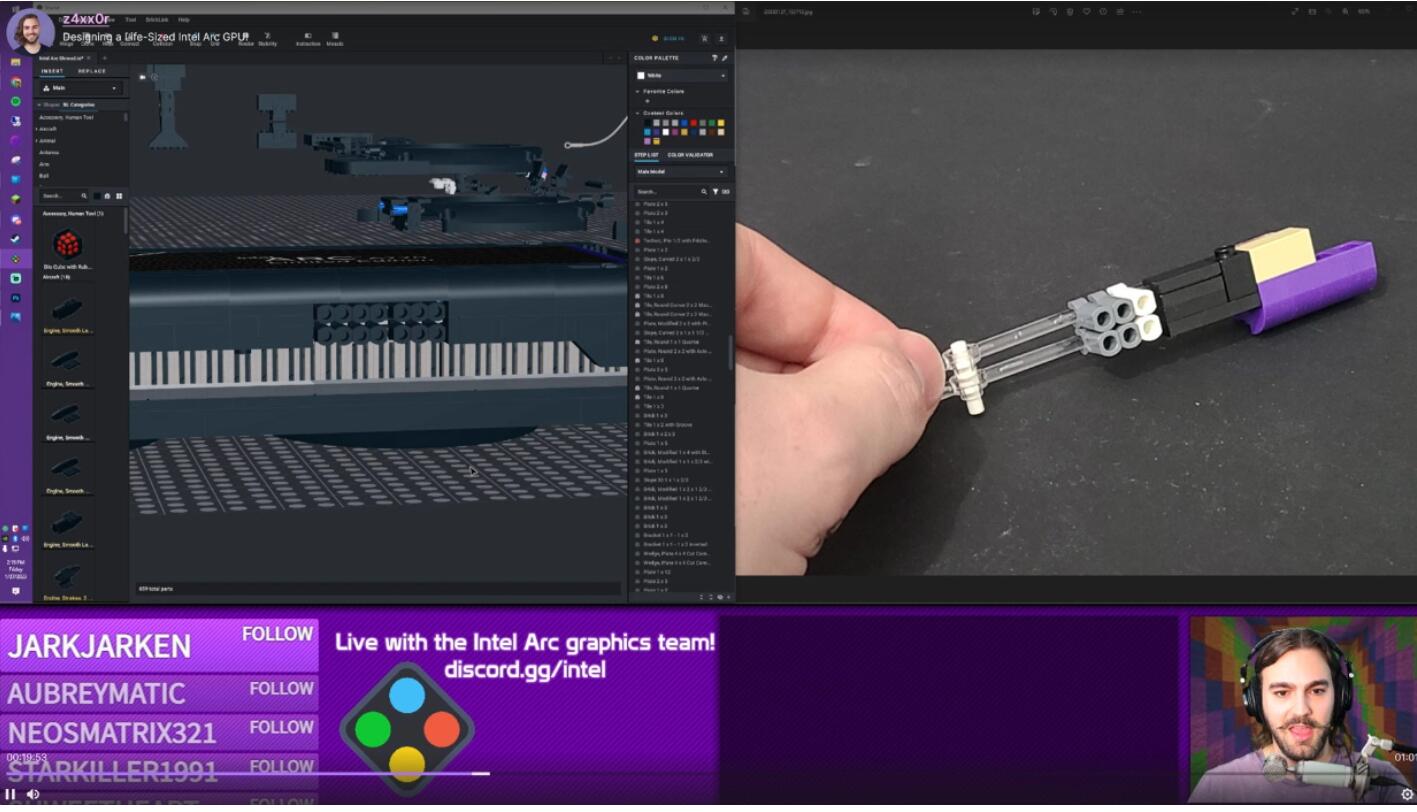1417x812 pixels.
Task: Open the Main palette dropdown
Action: [x=81, y=88]
